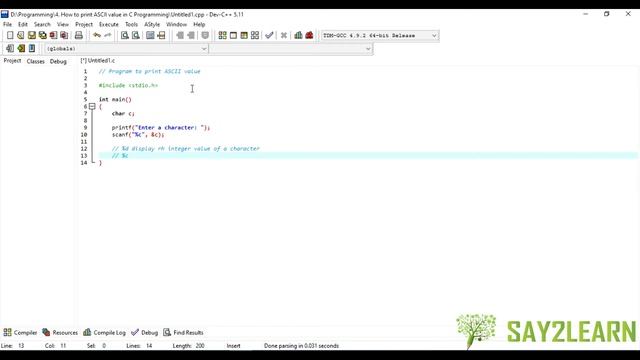
Task: Open Replace dialog from toolbar icon
Action: [136, 36]
